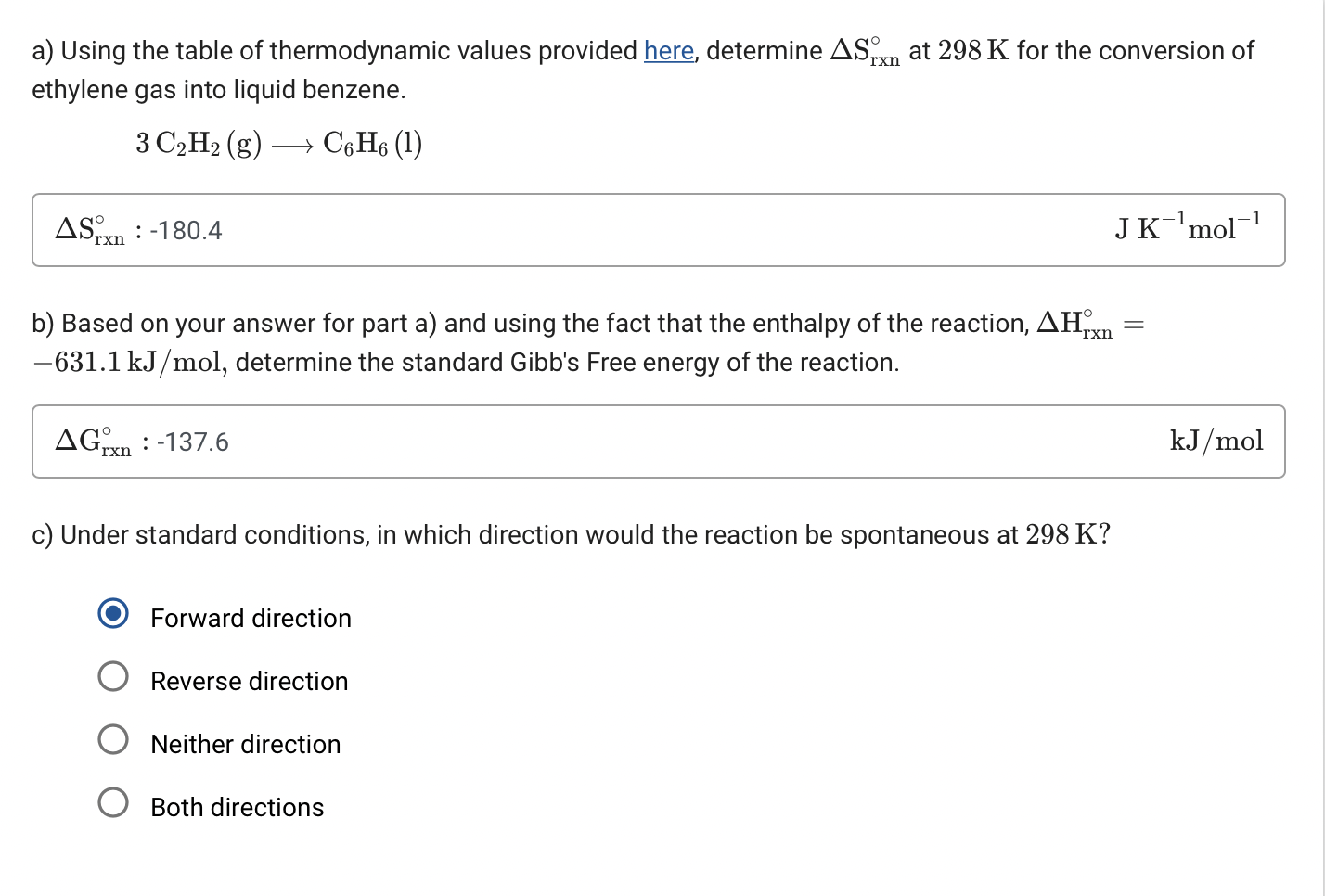
Task: Click the ΔS°rxn label in the answer box
Action: coord(89,230)
